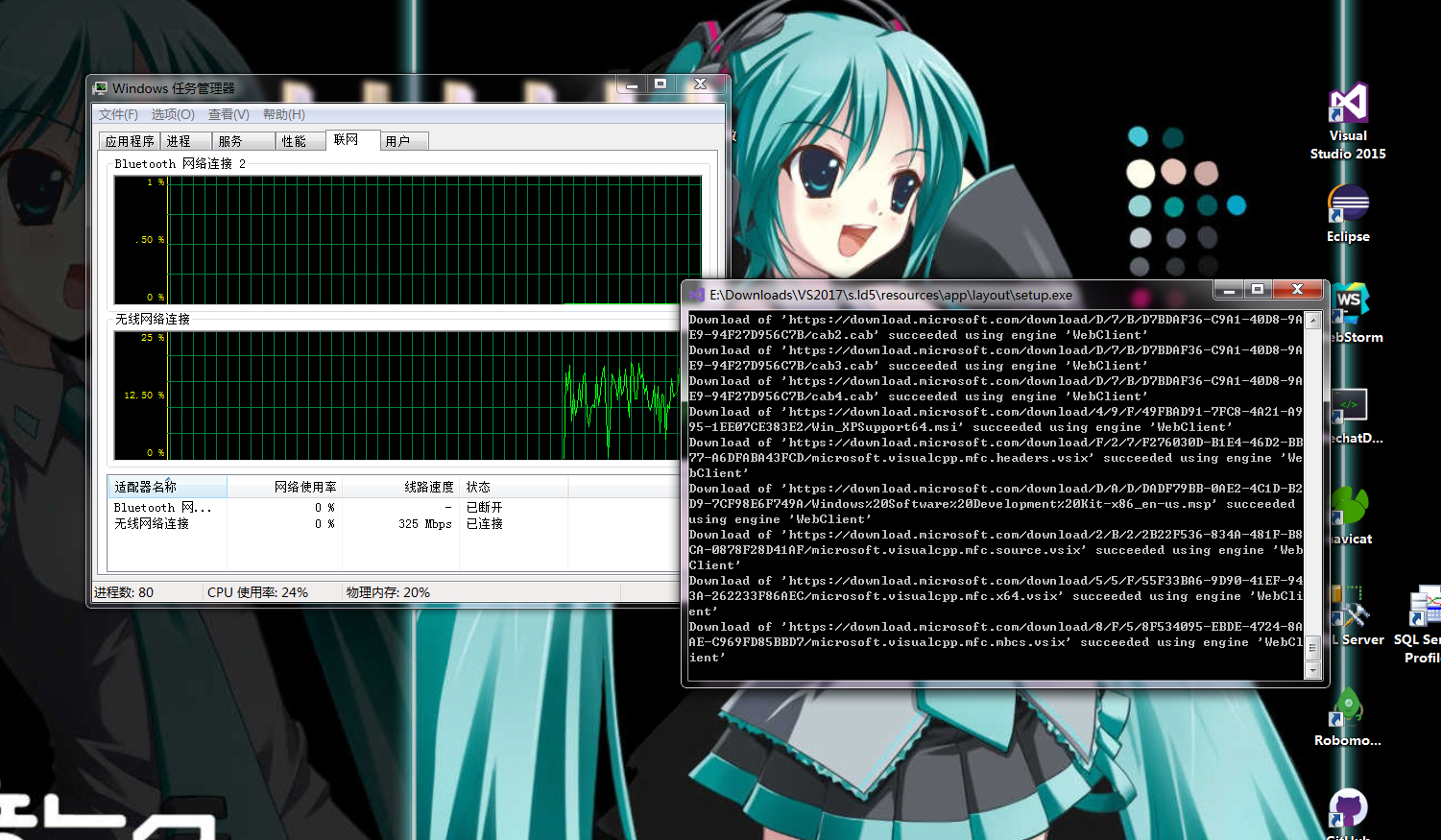Launch the Eclipse desktop icon
Image resolution: width=1441 pixels, height=840 pixels.
pos(1348,213)
